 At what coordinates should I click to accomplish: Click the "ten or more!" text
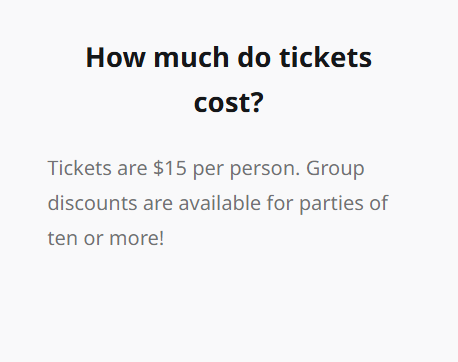click(106, 238)
